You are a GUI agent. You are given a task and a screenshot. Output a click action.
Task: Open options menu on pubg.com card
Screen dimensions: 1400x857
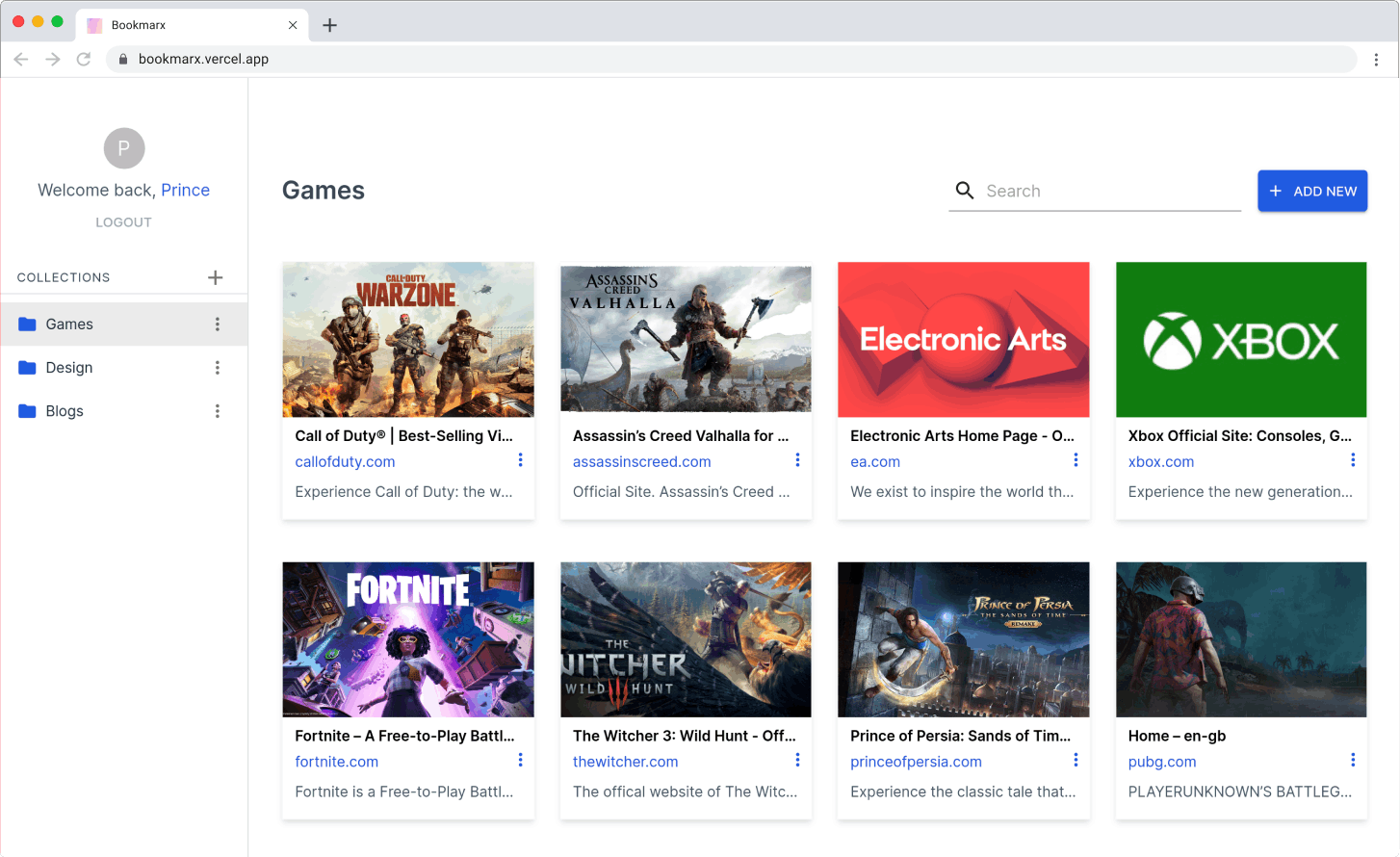coord(1353,761)
